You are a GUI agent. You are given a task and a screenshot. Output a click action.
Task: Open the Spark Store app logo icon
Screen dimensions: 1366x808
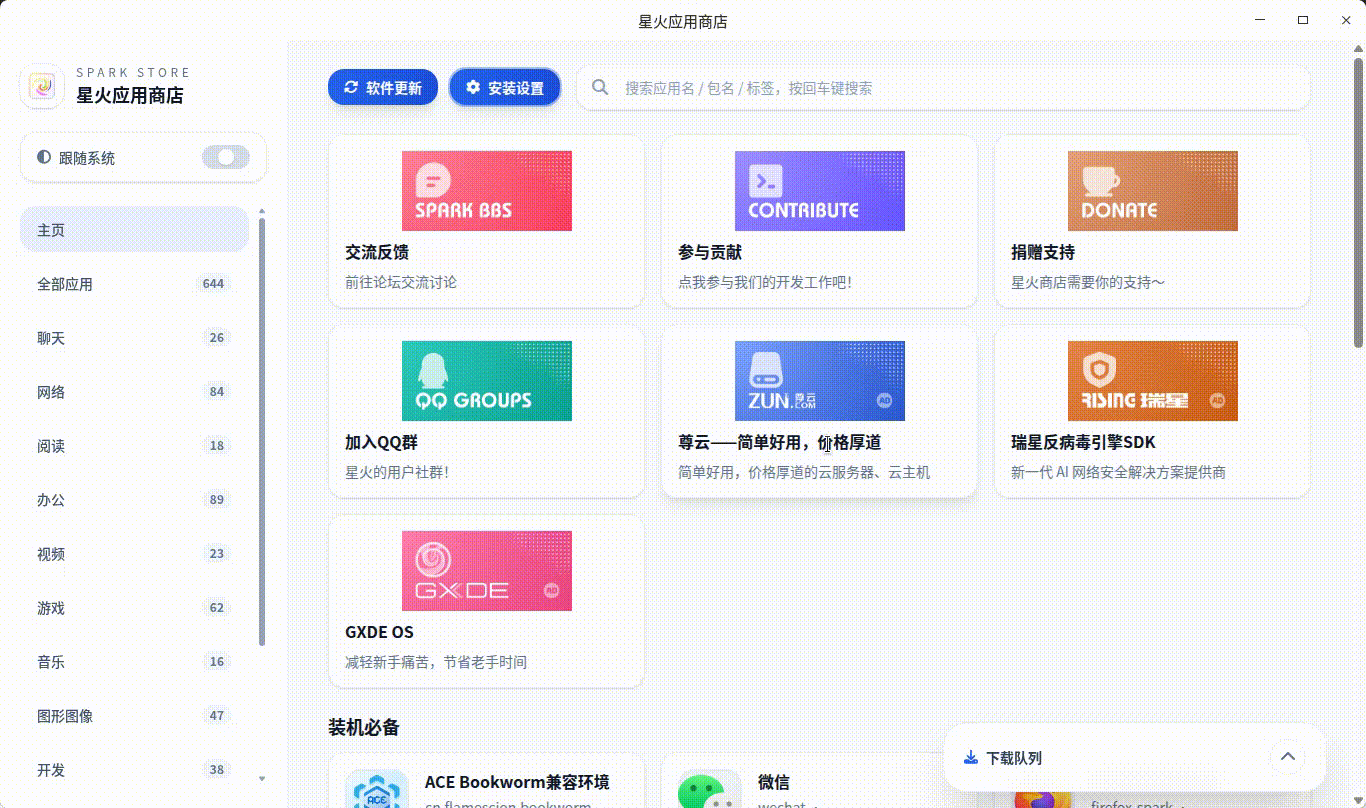tap(42, 85)
